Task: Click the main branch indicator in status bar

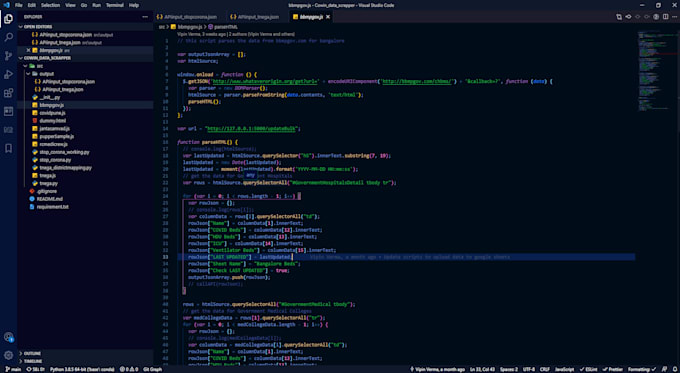Action: (x=13, y=370)
